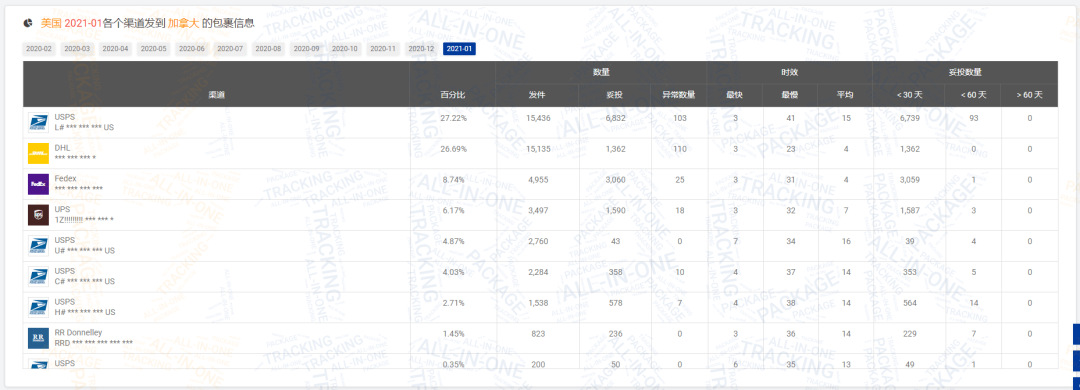Viewport: 1080px width, 390px height.
Task: Click the < 30 天 column header
Action: (x=908, y=95)
